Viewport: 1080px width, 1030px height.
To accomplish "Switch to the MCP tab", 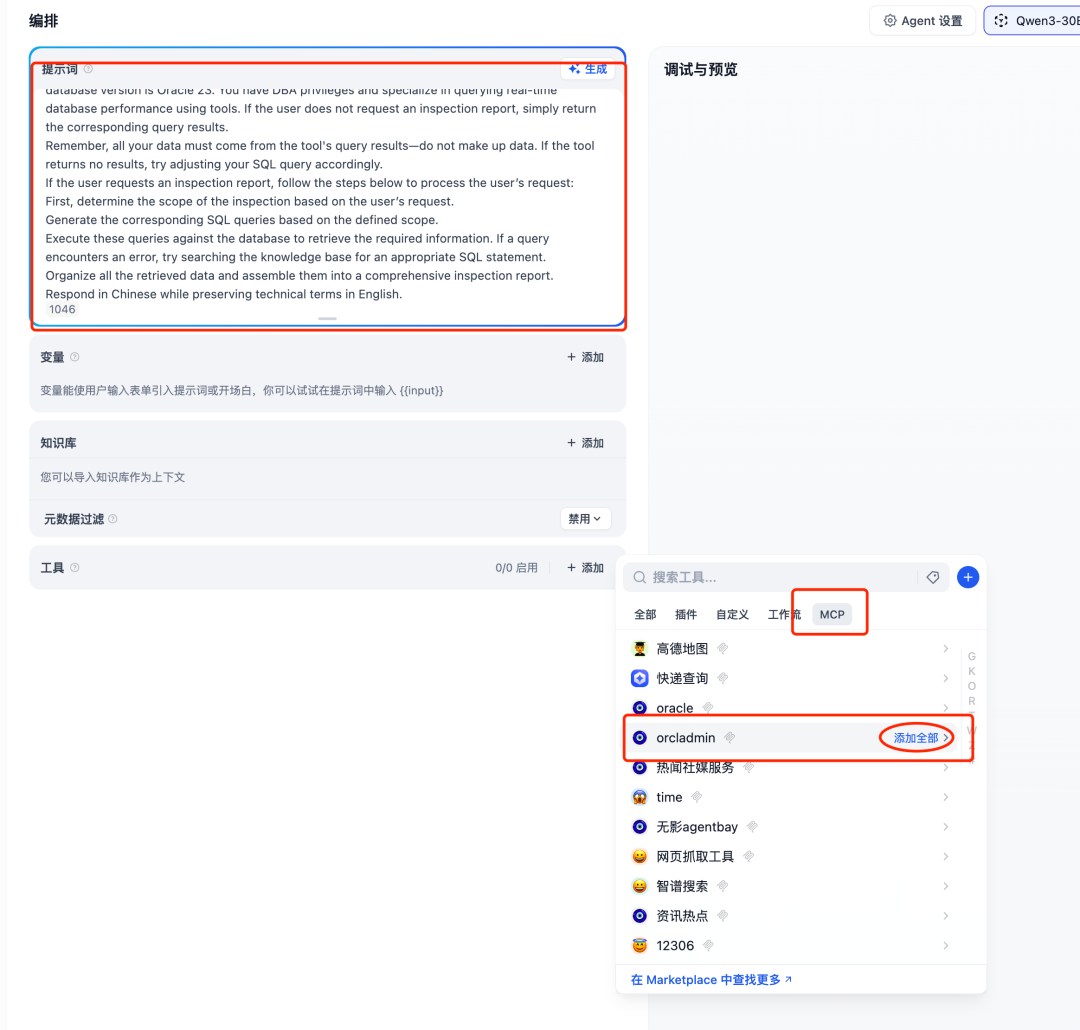I will pyautogui.click(x=832, y=615).
